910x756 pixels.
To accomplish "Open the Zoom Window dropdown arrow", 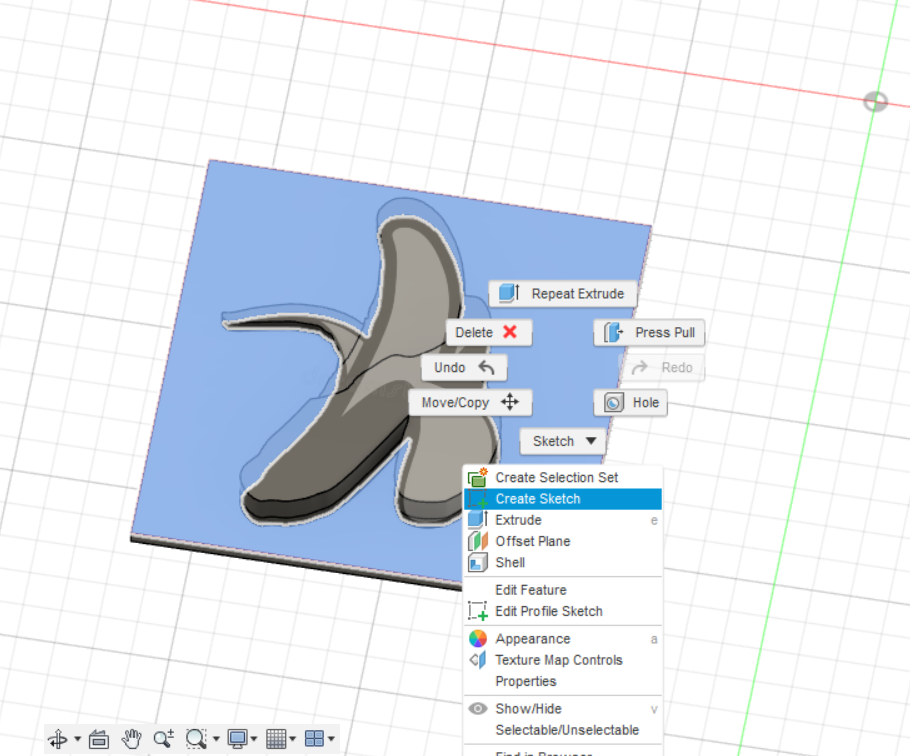I will tap(216, 739).
